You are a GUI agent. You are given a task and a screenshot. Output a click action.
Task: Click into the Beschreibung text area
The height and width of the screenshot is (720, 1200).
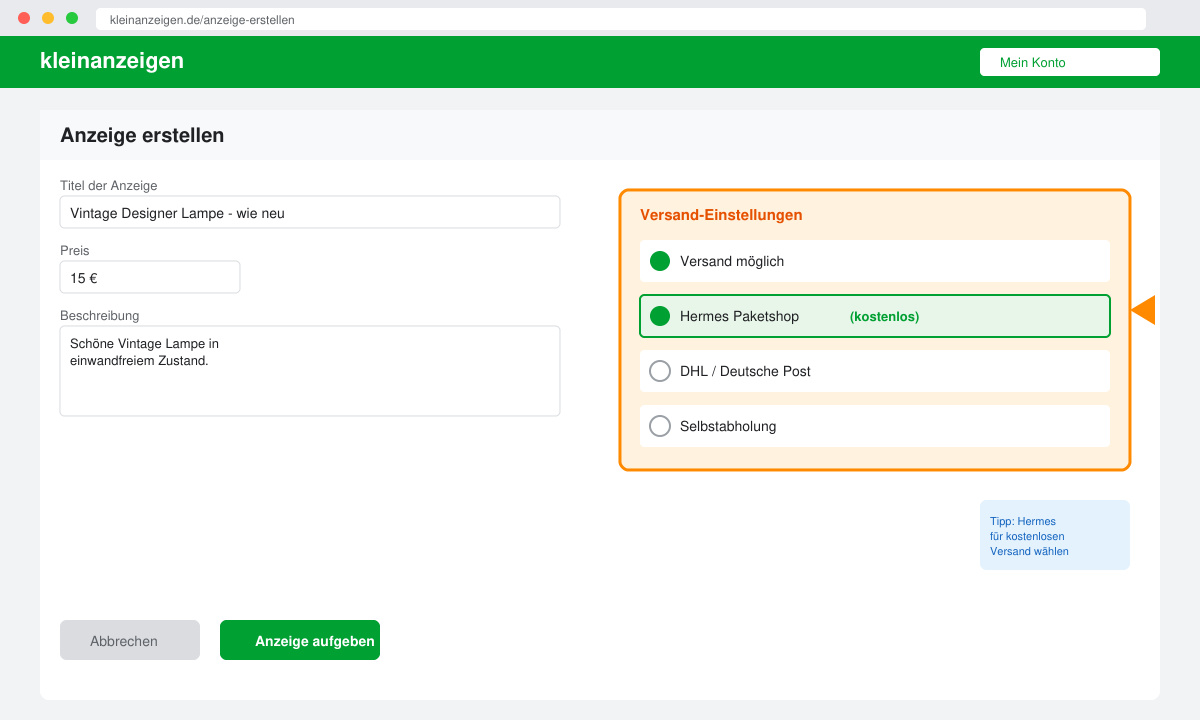(x=310, y=371)
